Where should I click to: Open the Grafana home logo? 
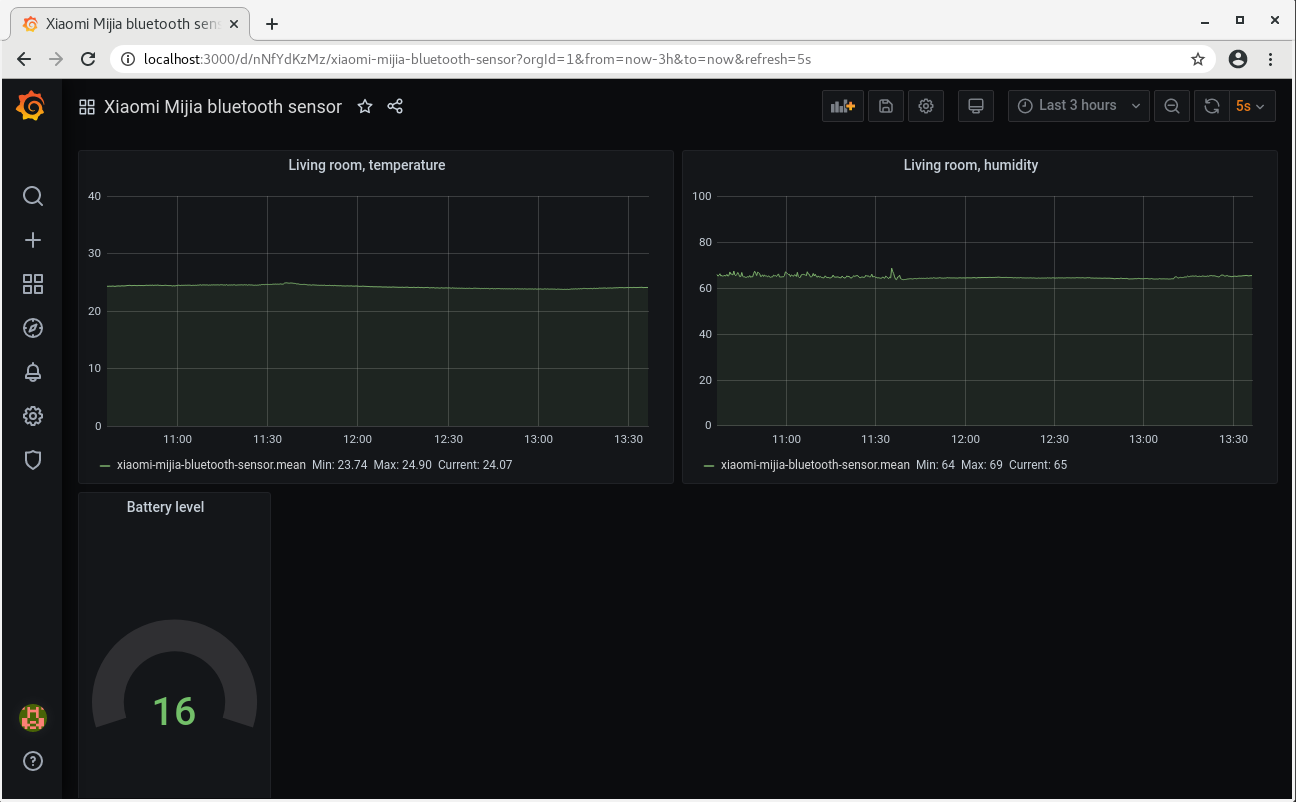click(31, 105)
